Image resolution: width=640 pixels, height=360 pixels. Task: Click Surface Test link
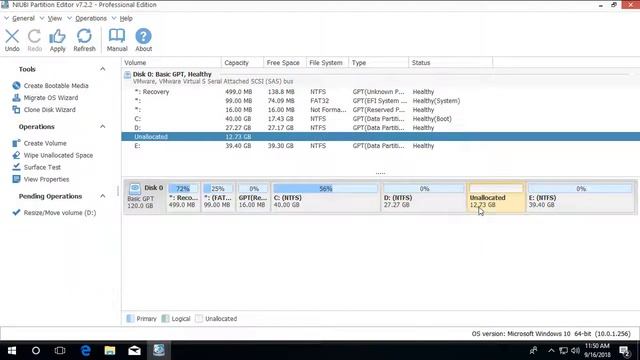42,167
